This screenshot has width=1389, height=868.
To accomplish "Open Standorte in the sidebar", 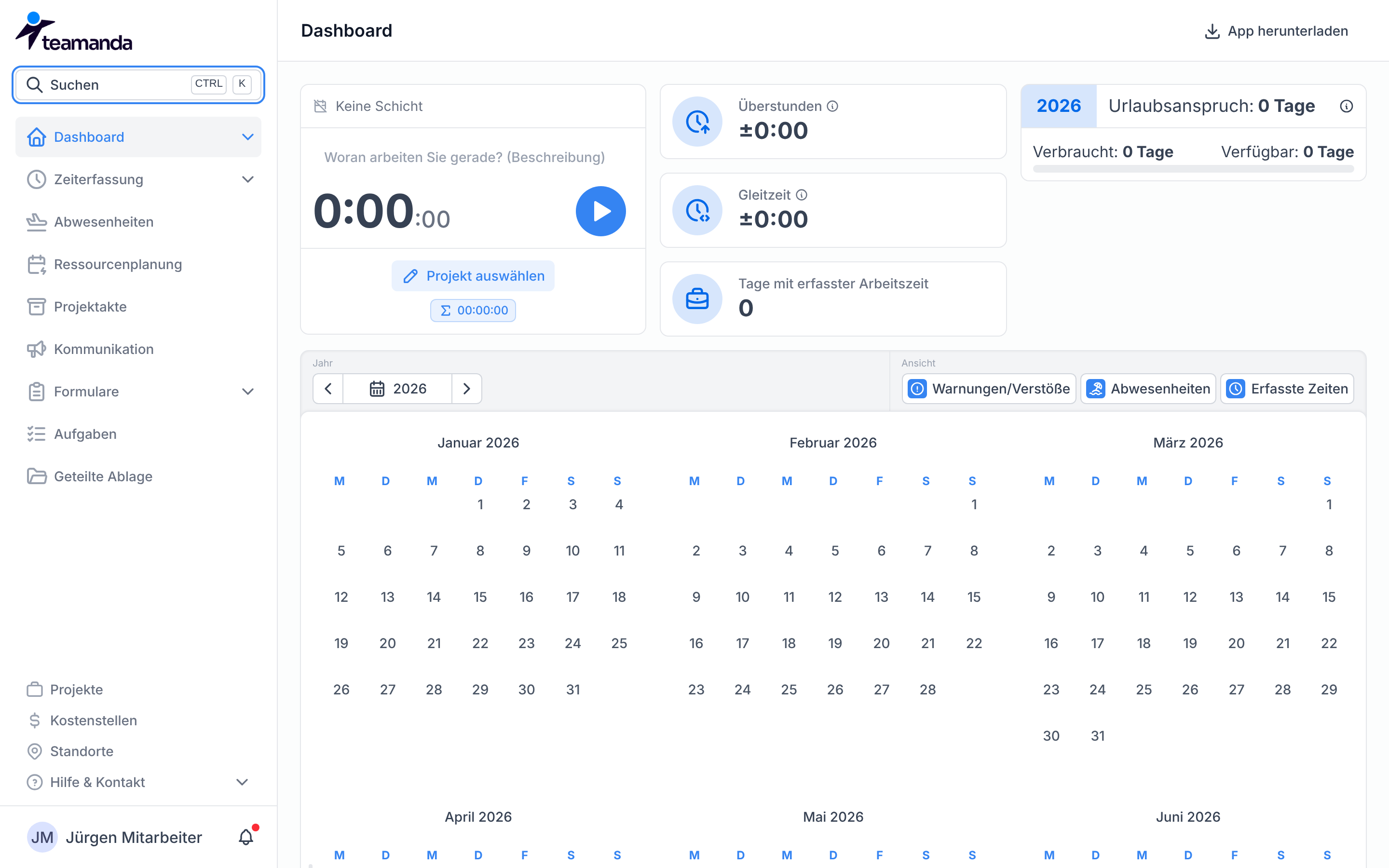I will [x=138, y=751].
